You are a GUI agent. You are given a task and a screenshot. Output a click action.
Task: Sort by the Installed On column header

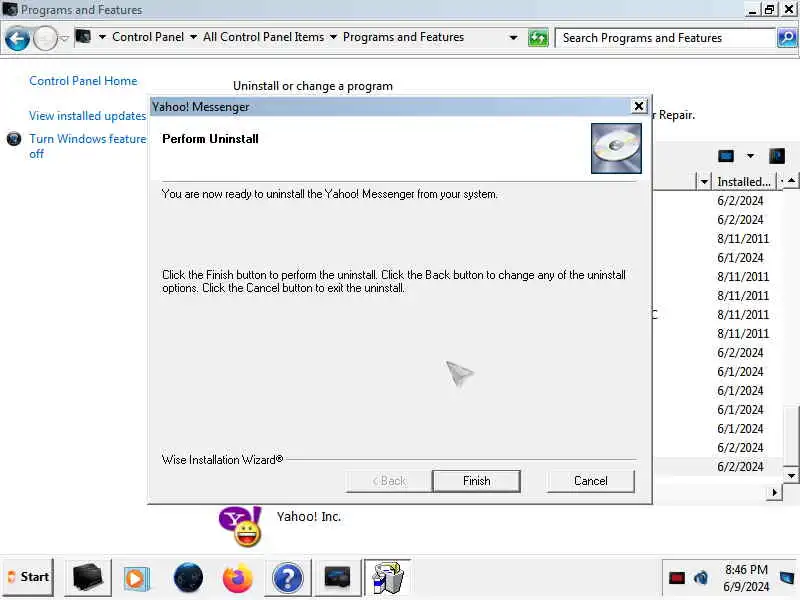coord(743,182)
